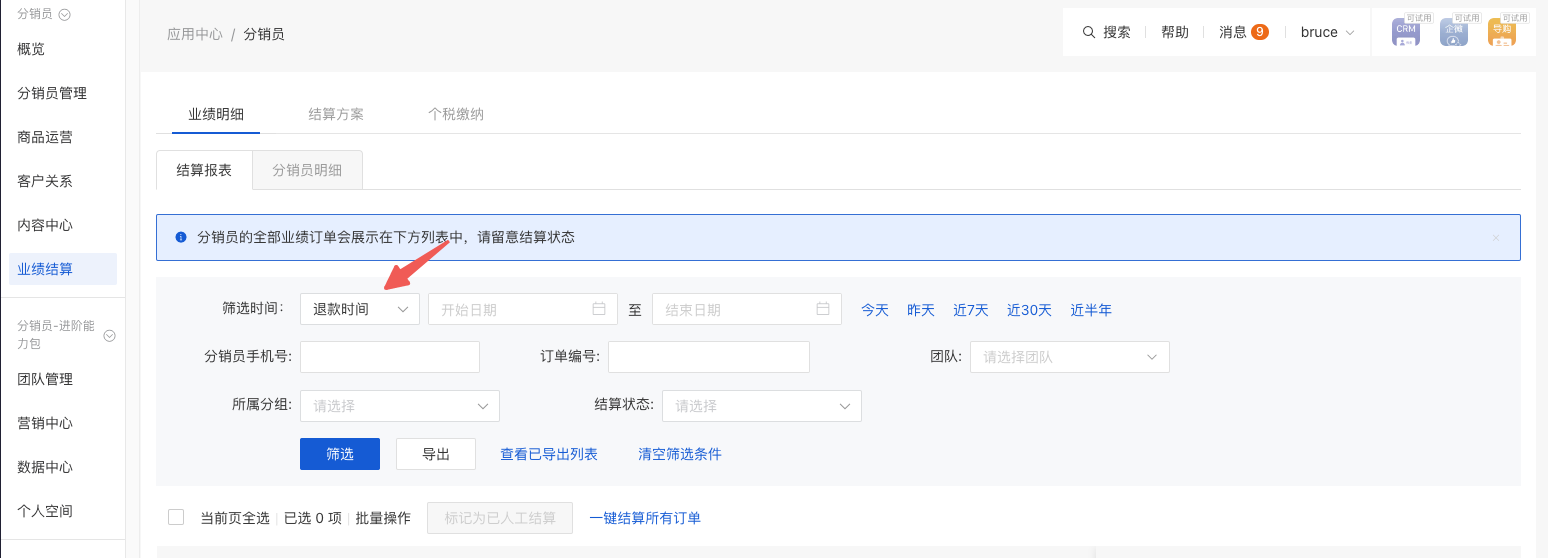
Task: Select the 分销员明细 sub-tab
Action: point(307,170)
